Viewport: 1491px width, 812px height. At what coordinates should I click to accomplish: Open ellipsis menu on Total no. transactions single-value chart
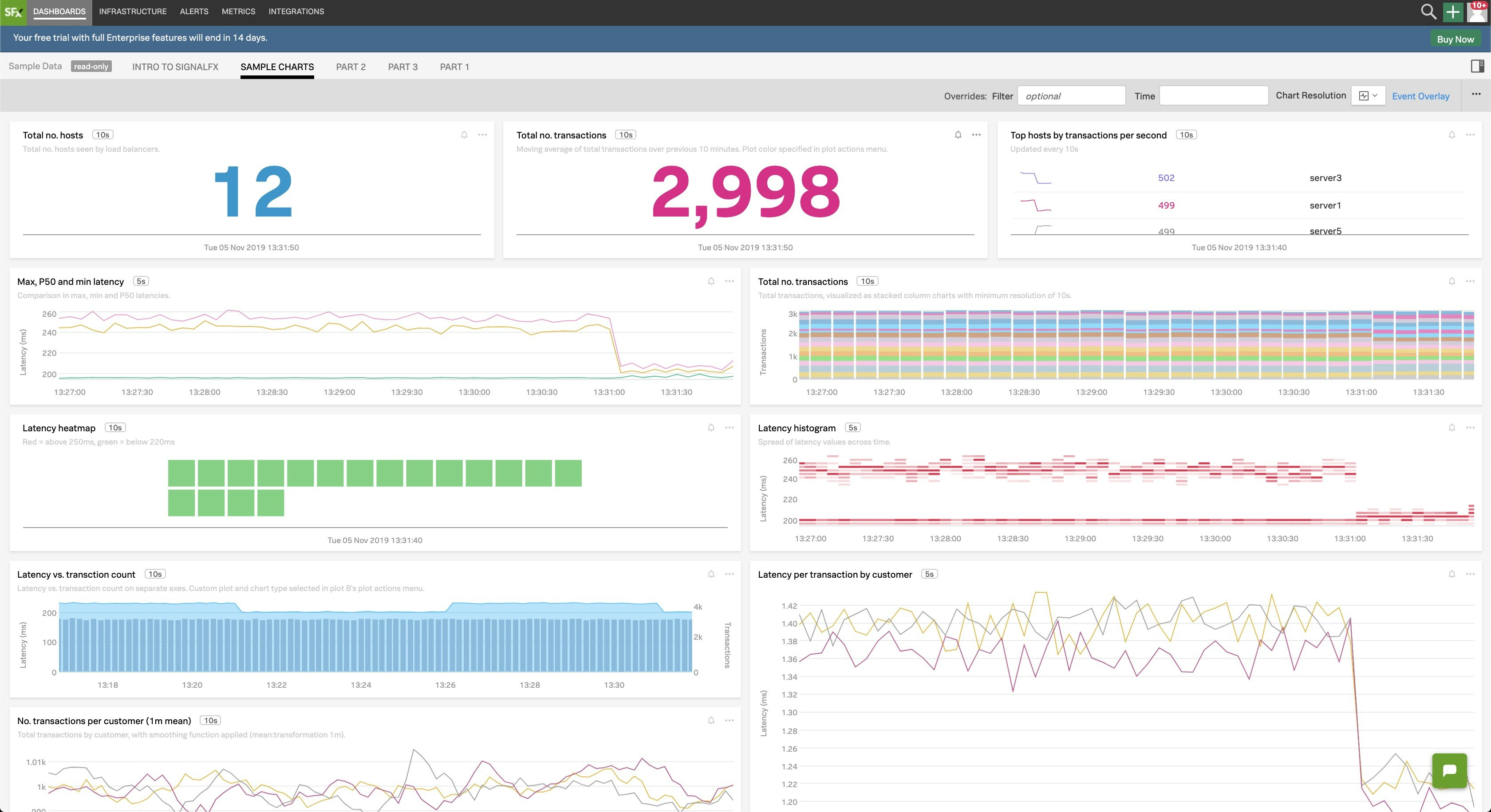click(976, 135)
